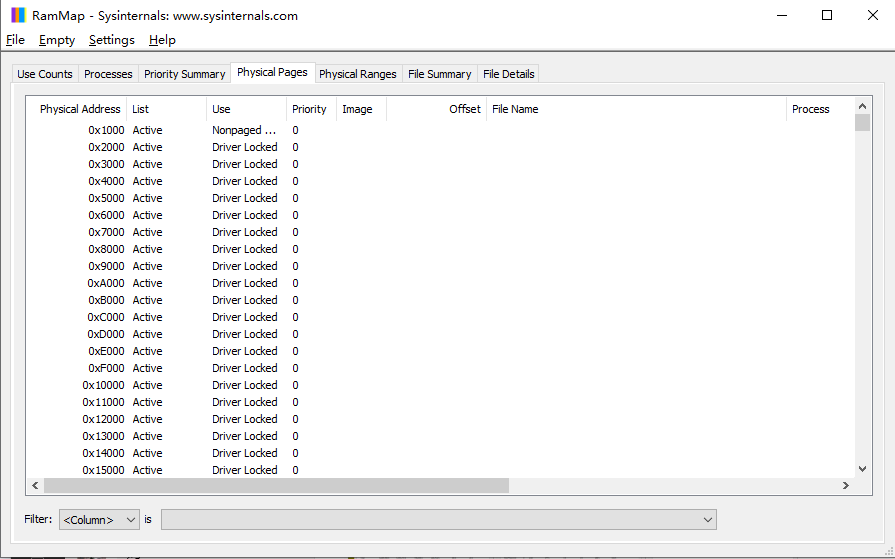Click the vertical scrollbar down arrow
Screen dimensions: 895x559
(862, 468)
